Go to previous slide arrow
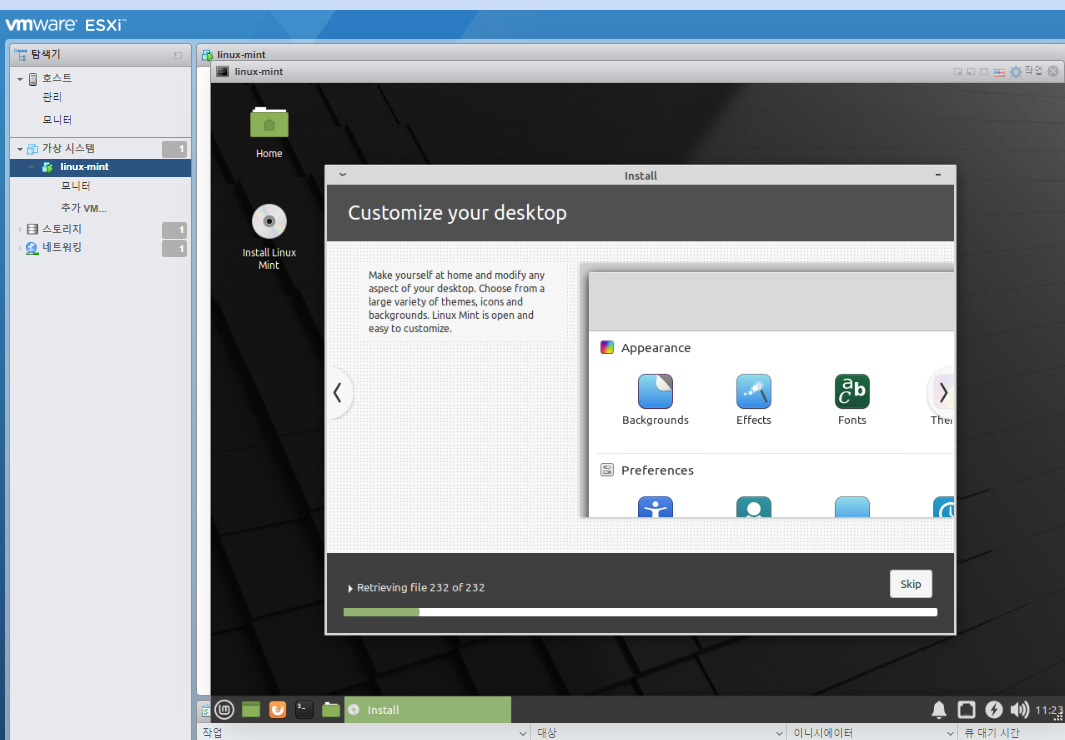Viewport: 1065px width, 740px height. 338,392
